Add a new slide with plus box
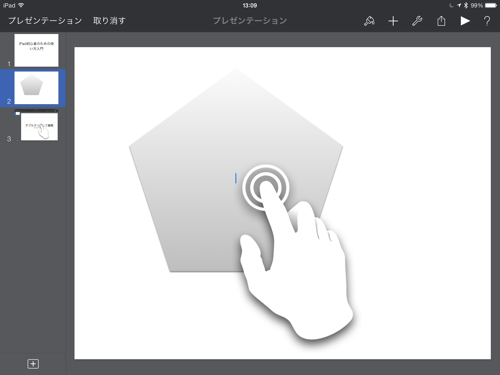This screenshot has width=500, height=375. 33,364
